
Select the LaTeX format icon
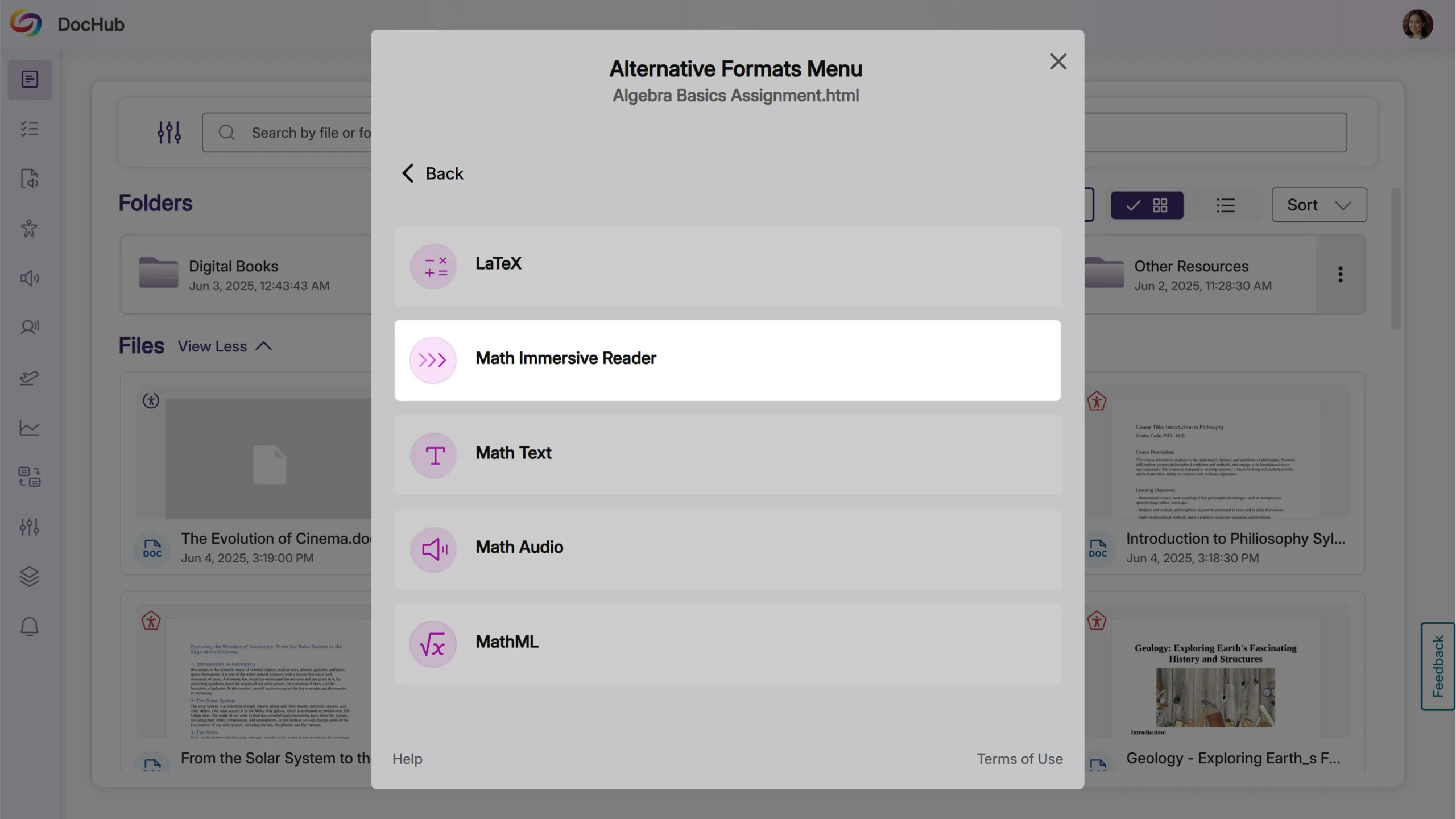433,266
